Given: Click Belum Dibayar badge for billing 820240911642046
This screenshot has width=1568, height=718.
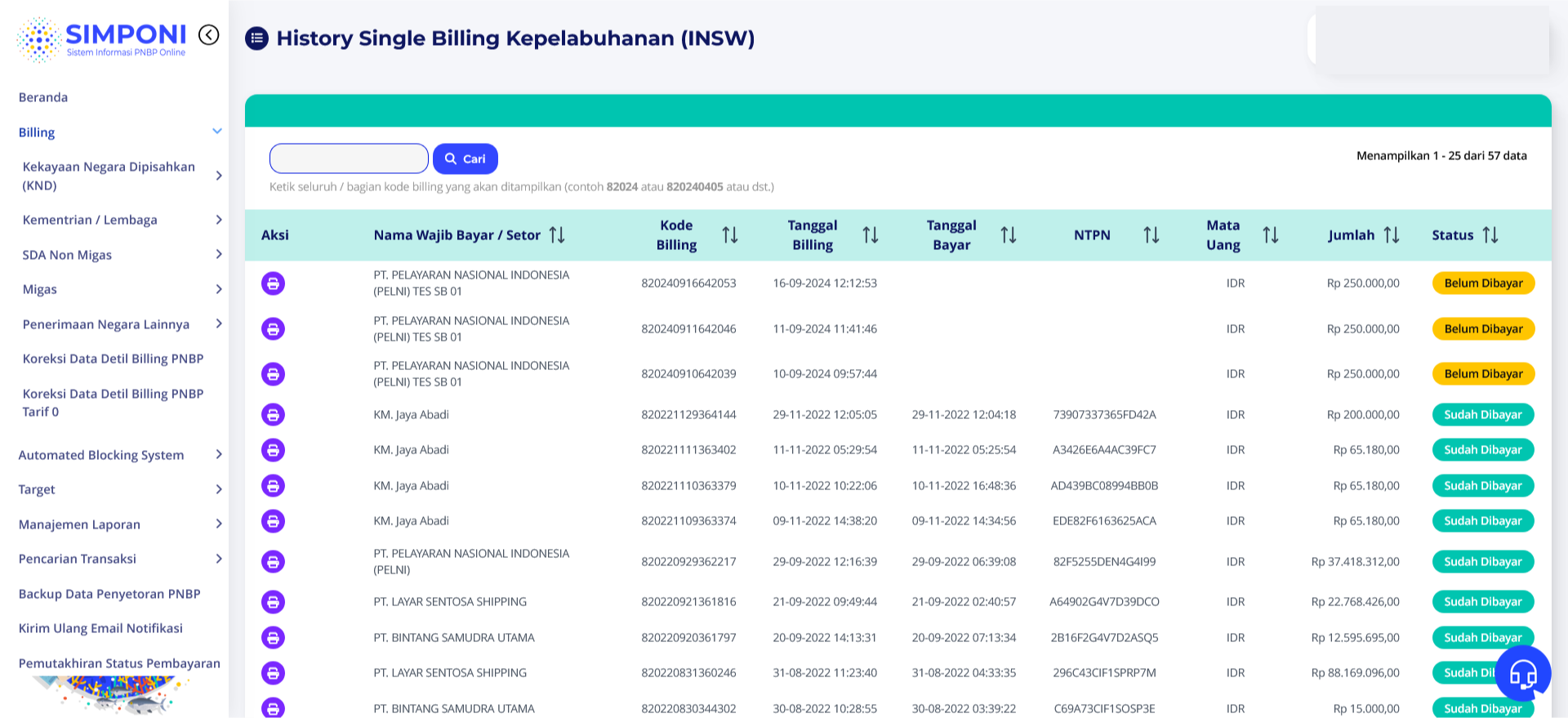Looking at the screenshot, I should pos(1483,329).
